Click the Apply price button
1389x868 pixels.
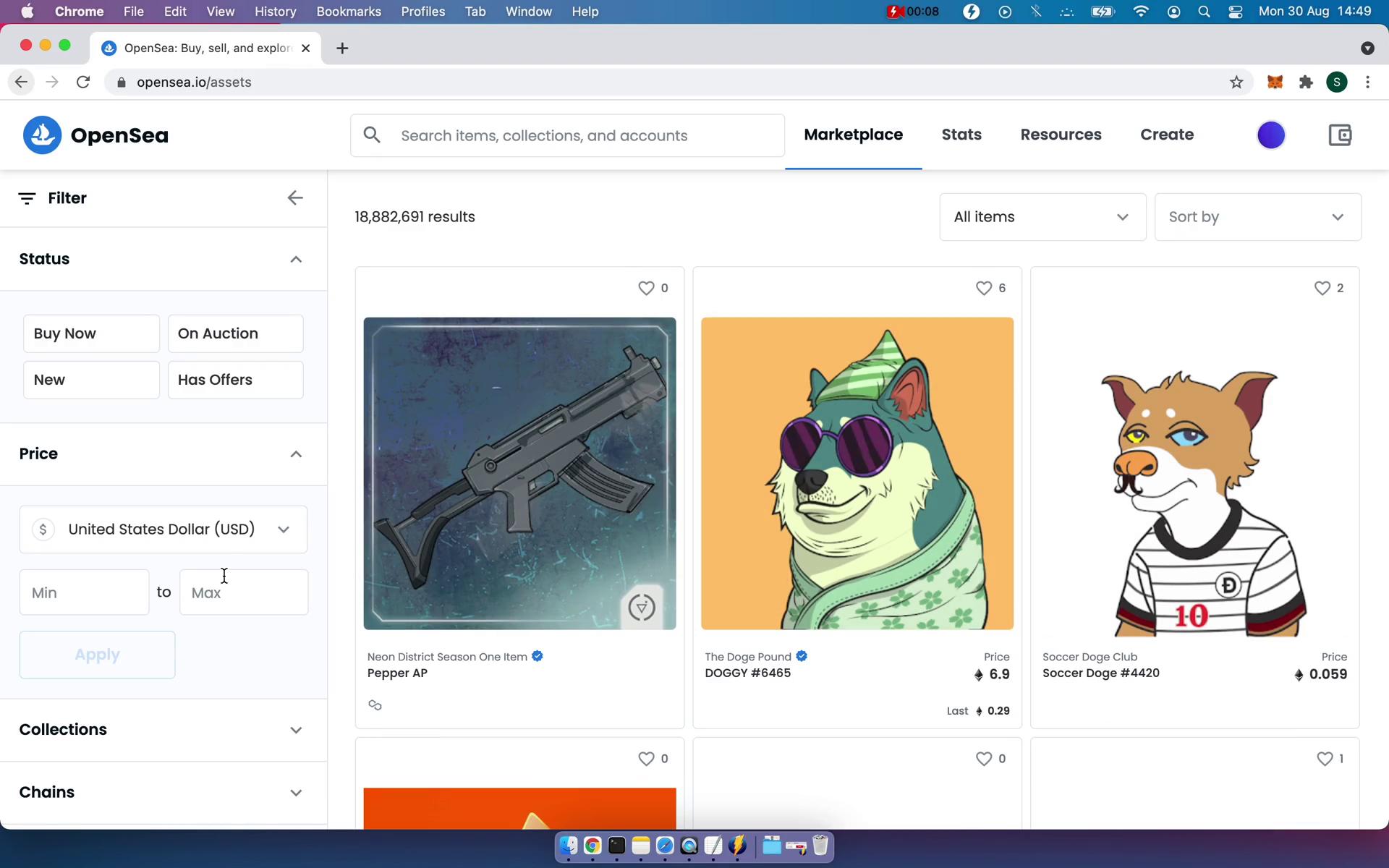tap(97, 654)
